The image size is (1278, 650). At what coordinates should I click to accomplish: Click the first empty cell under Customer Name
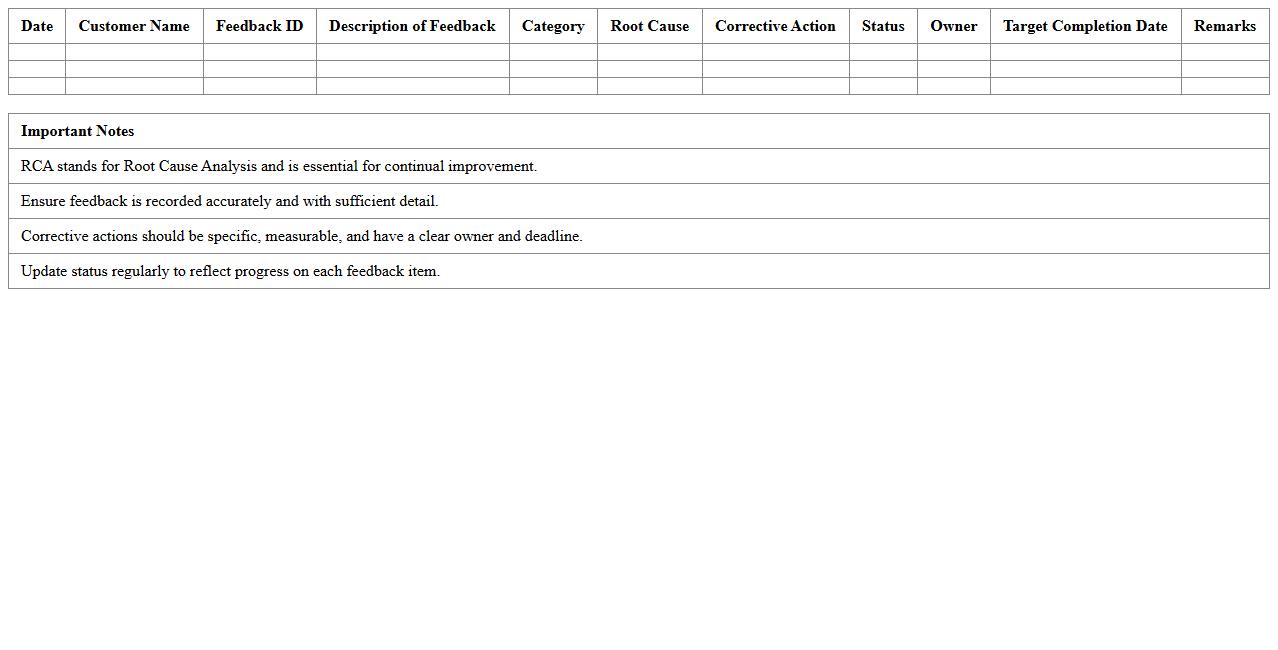click(134, 52)
